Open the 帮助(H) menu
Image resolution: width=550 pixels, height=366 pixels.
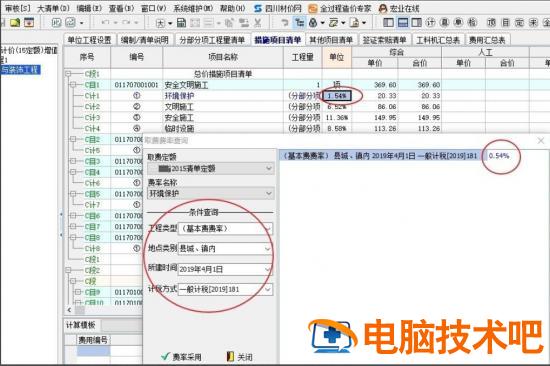pyautogui.click(x=233, y=8)
